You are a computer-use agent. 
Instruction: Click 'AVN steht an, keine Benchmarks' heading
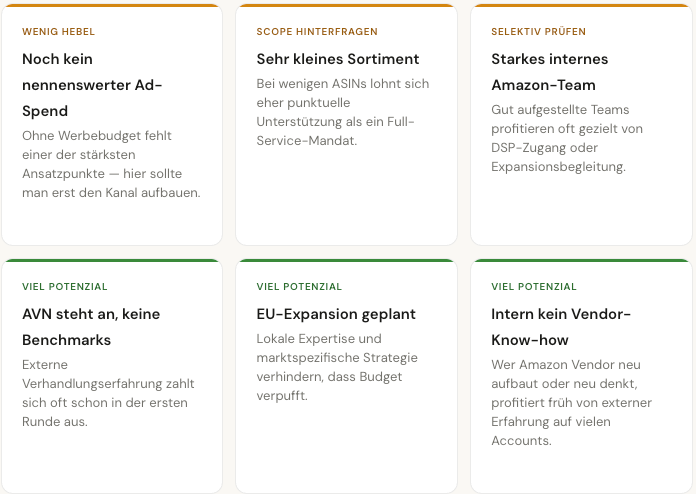point(91,327)
